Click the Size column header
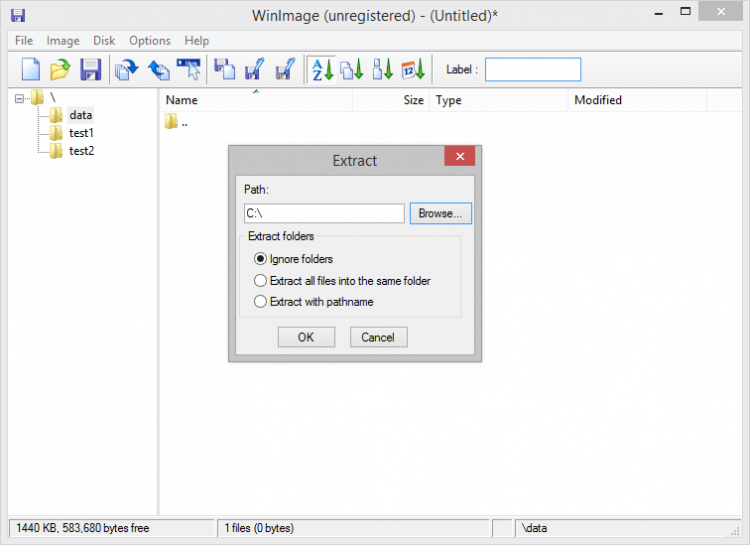750x545 pixels. coord(391,100)
